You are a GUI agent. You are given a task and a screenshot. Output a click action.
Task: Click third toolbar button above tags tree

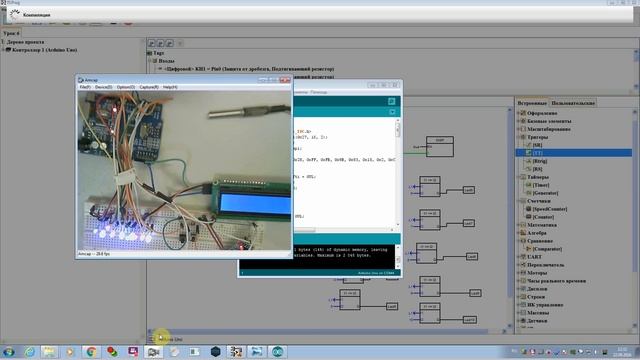pyautogui.click(x=169, y=43)
